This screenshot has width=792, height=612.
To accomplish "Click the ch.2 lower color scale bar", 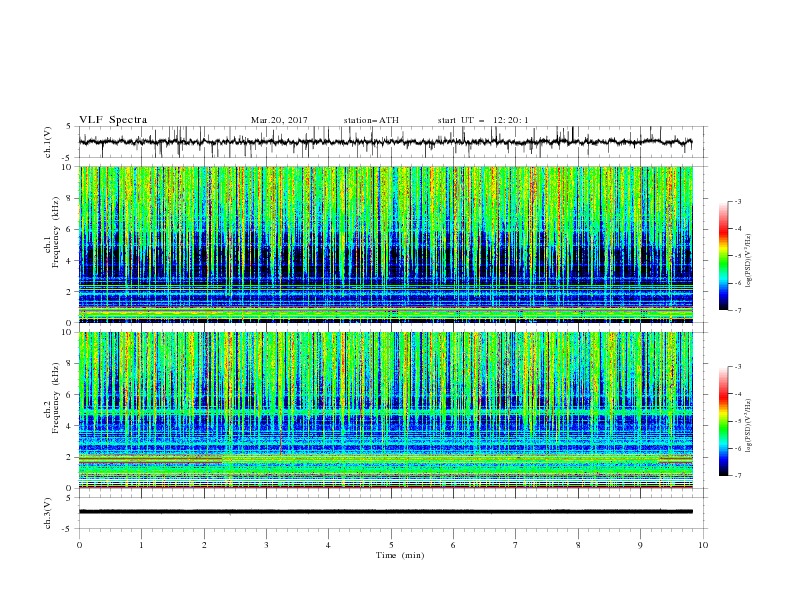I will pos(723,421).
